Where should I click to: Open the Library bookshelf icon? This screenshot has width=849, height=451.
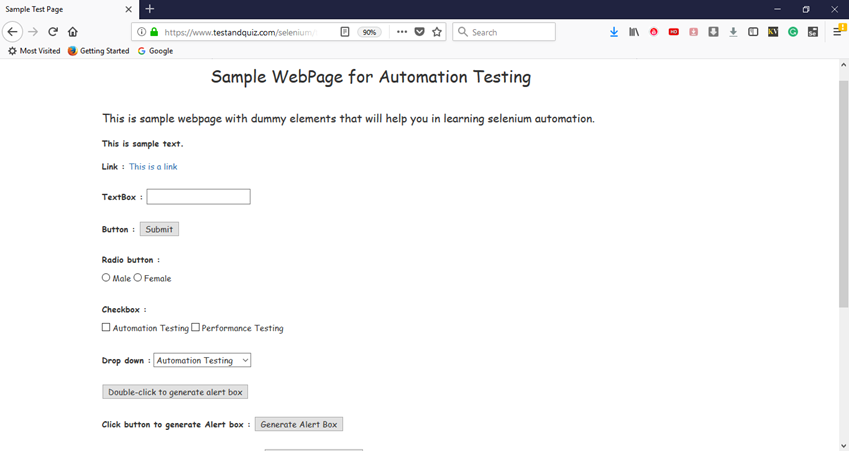pos(634,32)
